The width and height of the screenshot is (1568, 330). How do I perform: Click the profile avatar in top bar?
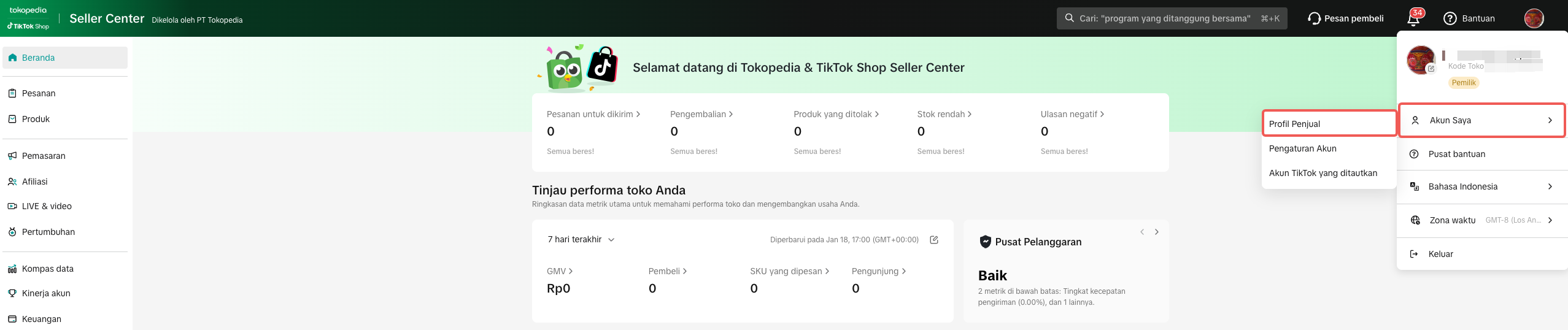[1534, 18]
